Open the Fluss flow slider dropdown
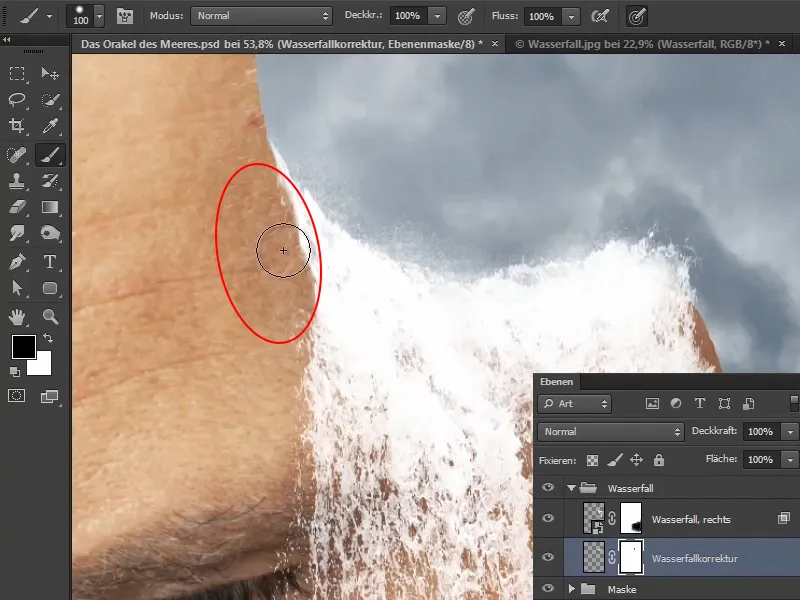 point(571,16)
